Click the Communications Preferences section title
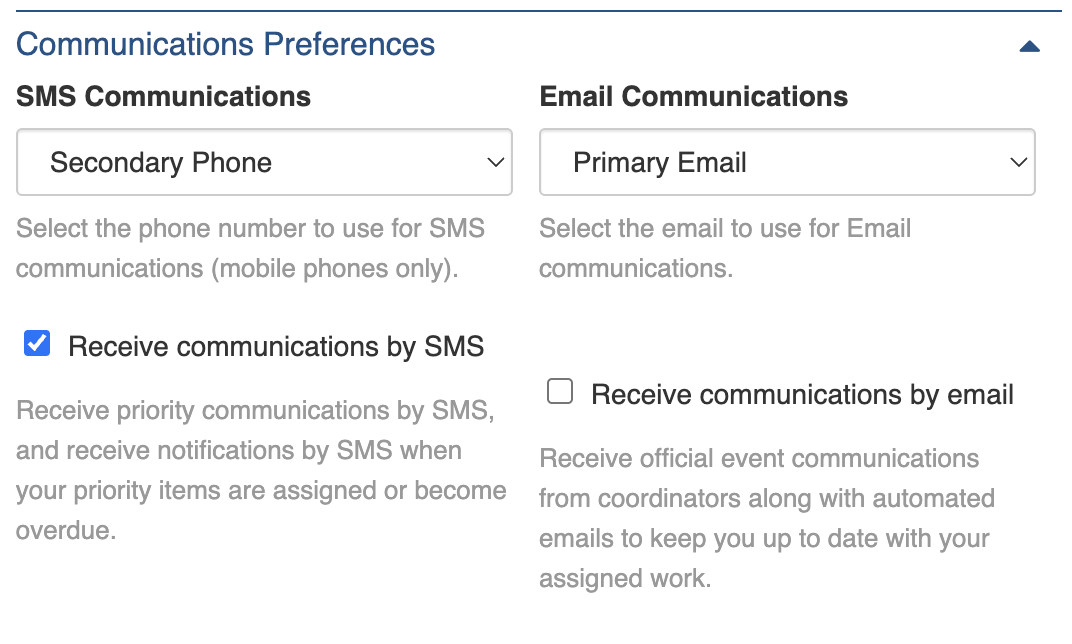Image resolution: width=1072 pixels, height=644 pixels. pyautogui.click(x=226, y=45)
